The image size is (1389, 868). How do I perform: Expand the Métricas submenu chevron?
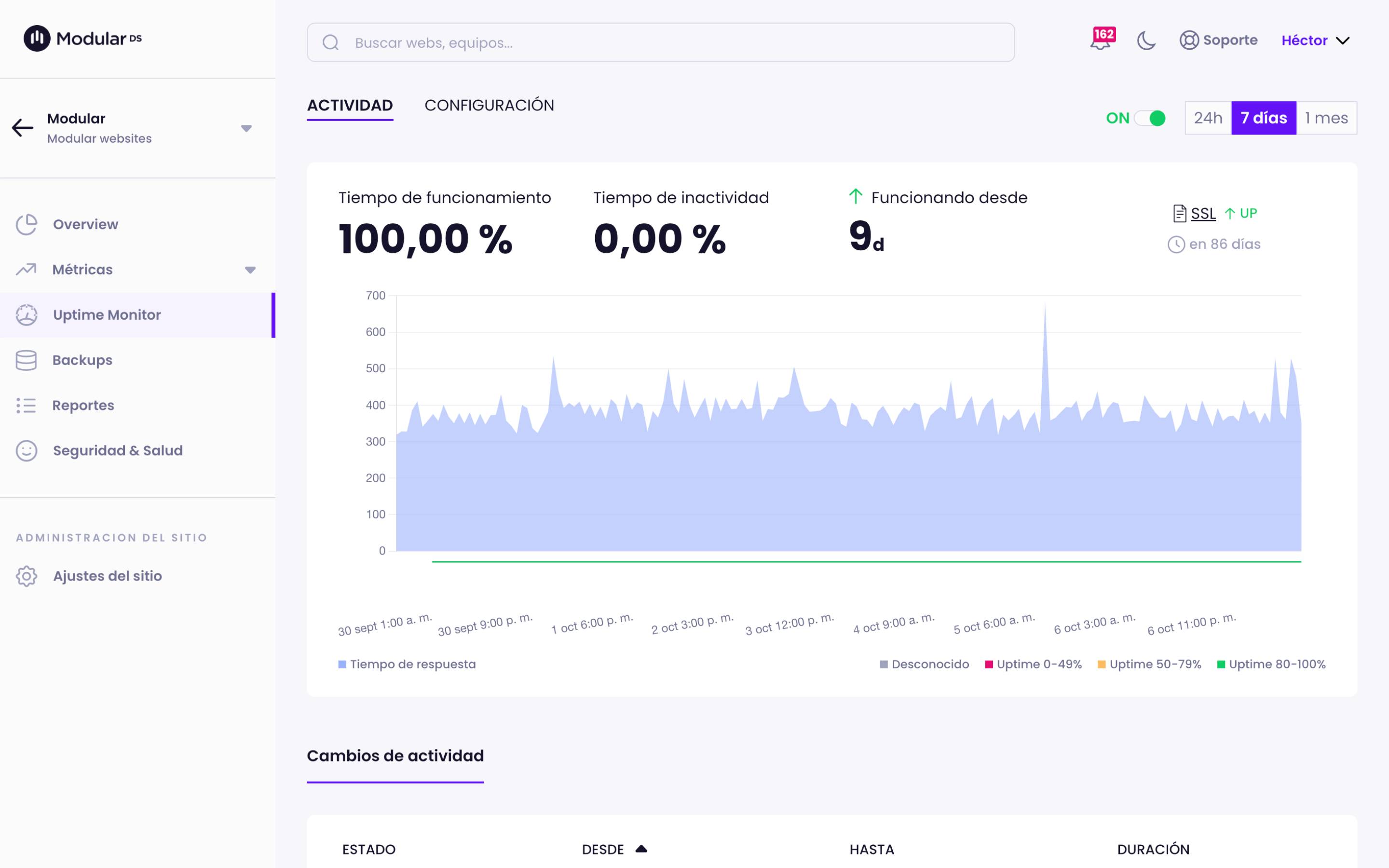pos(250,269)
